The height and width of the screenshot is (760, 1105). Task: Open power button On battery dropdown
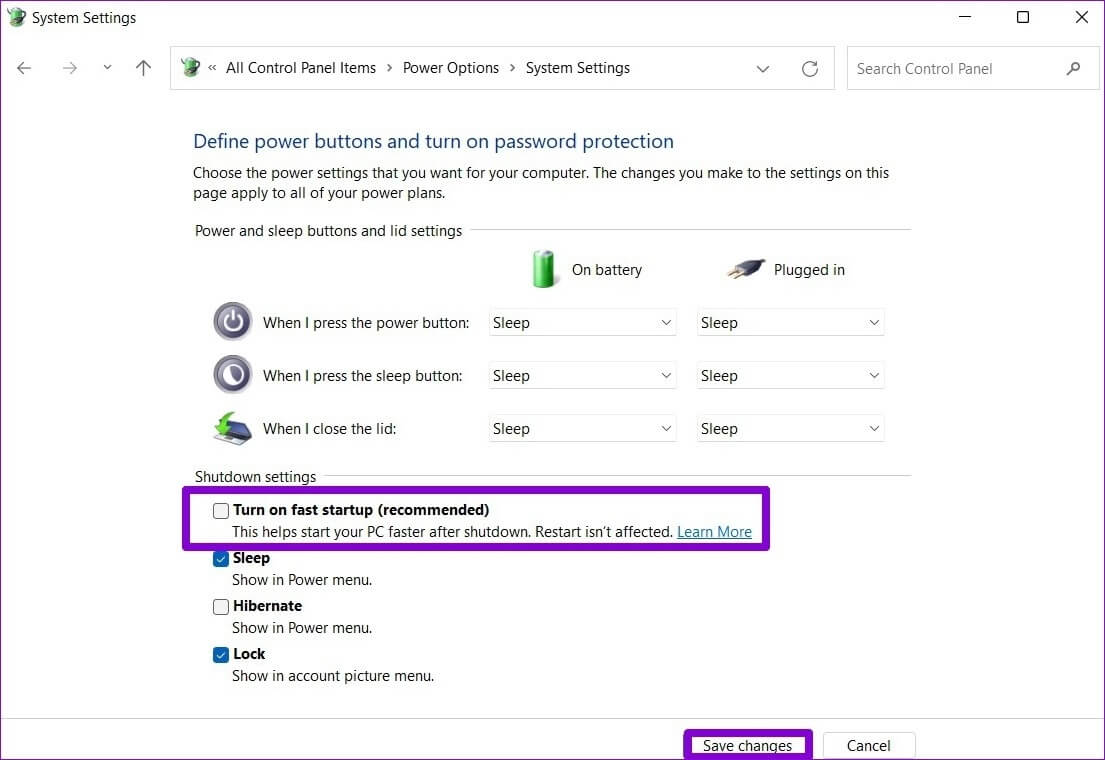pyautogui.click(x=582, y=323)
